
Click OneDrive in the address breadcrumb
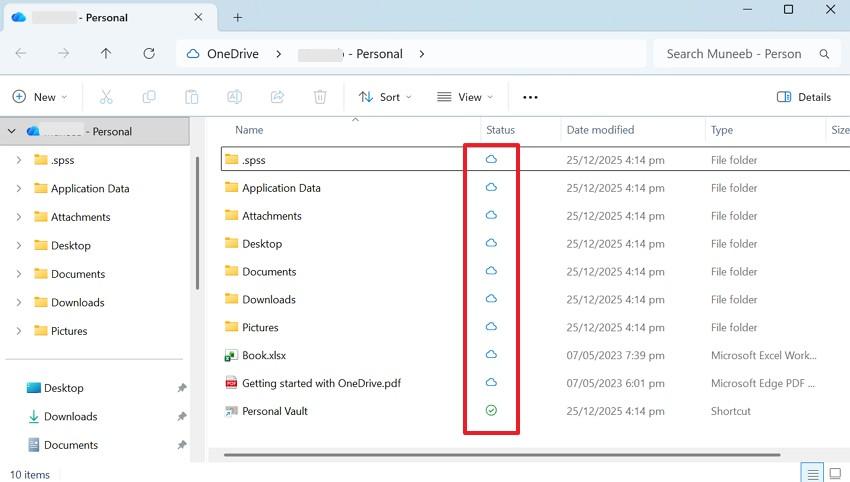tap(233, 54)
